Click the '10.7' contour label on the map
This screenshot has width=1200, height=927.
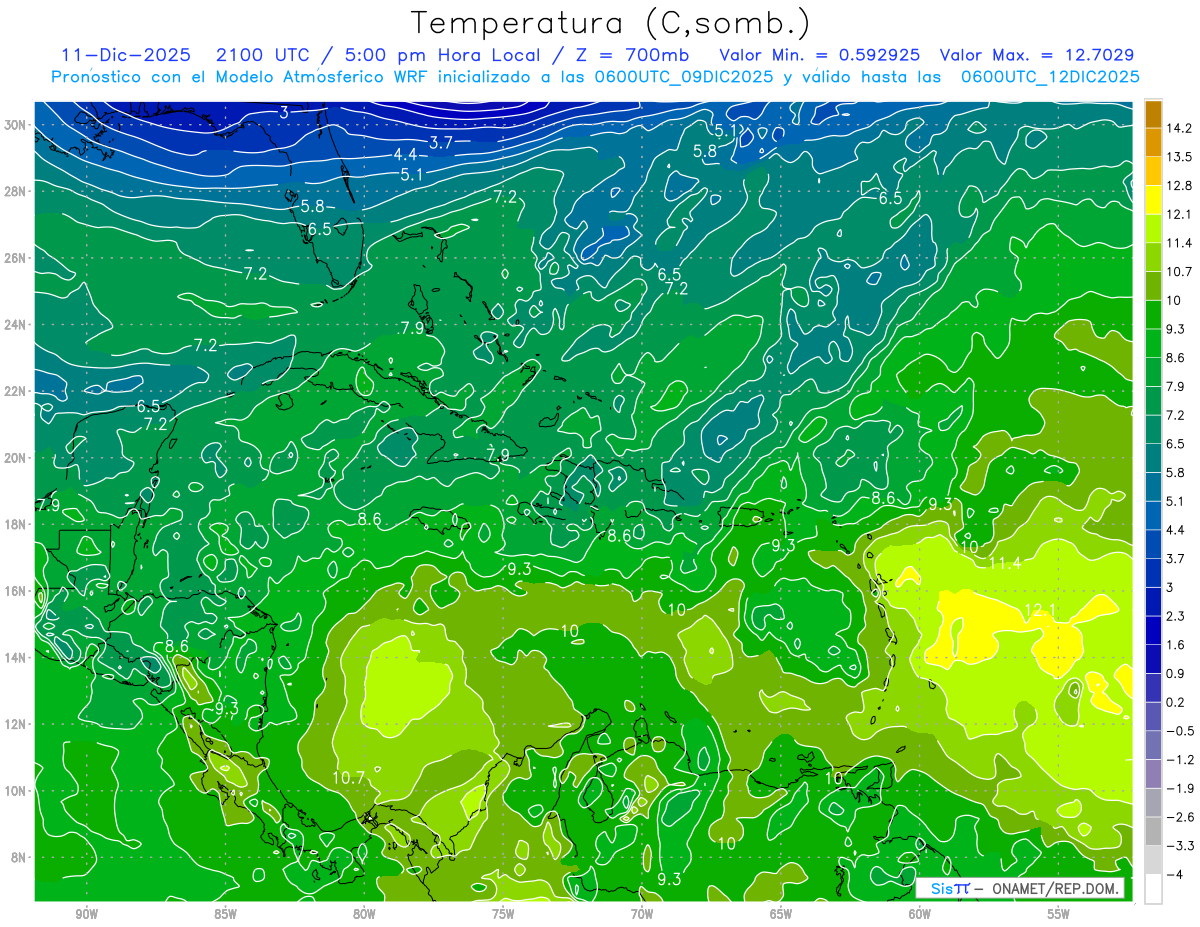point(348,777)
